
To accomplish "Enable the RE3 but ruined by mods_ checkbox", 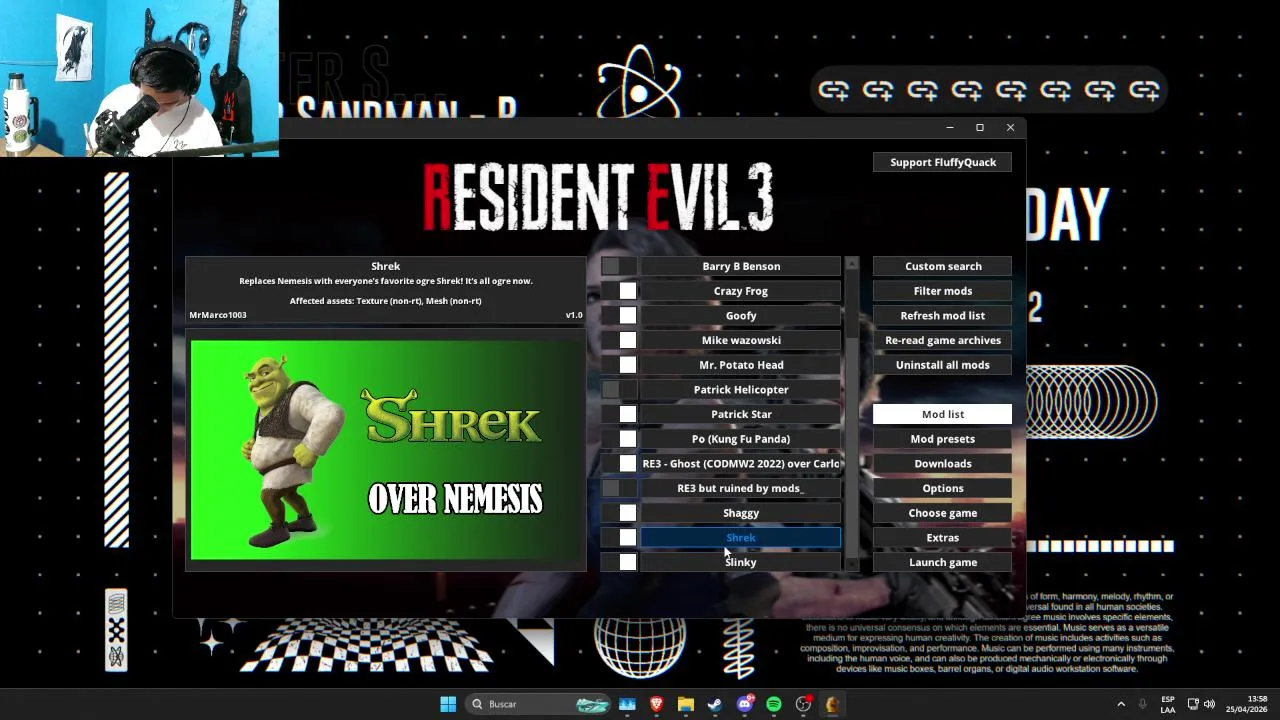I will [x=618, y=488].
